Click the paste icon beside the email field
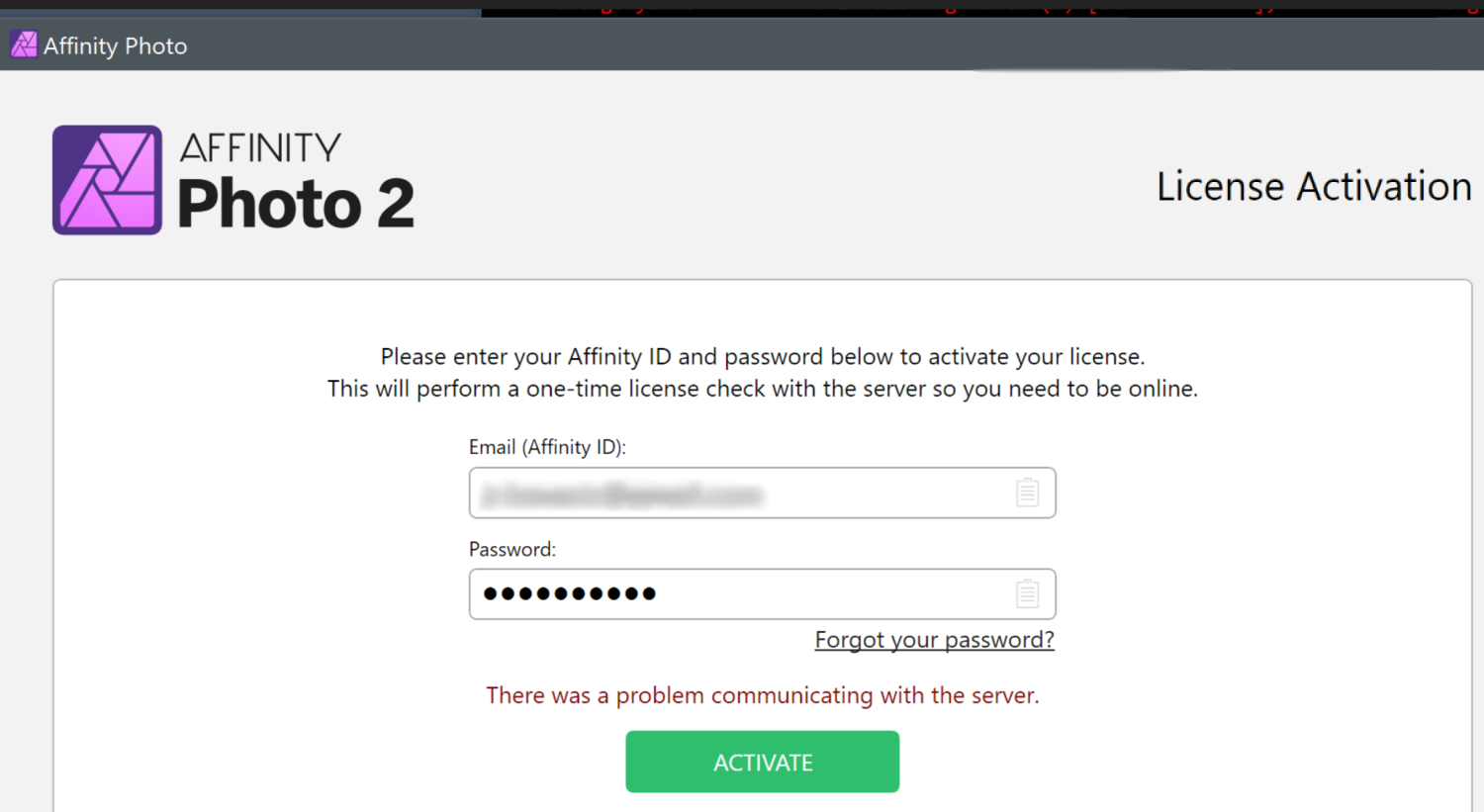The width and height of the screenshot is (1484, 812). pos(1027,492)
